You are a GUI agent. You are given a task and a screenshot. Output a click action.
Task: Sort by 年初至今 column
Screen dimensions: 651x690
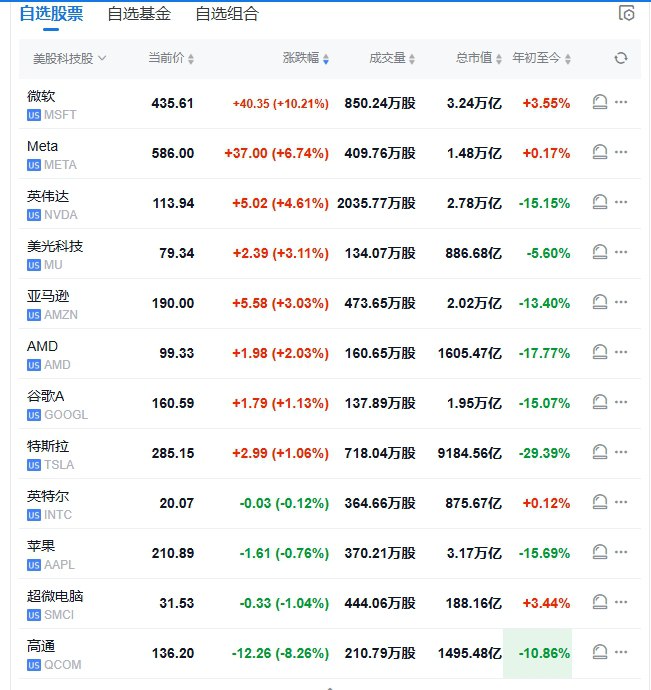point(541,58)
